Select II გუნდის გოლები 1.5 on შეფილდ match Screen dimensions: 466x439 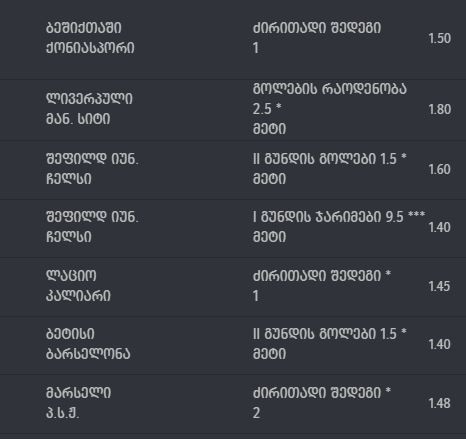[x=329, y=159]
